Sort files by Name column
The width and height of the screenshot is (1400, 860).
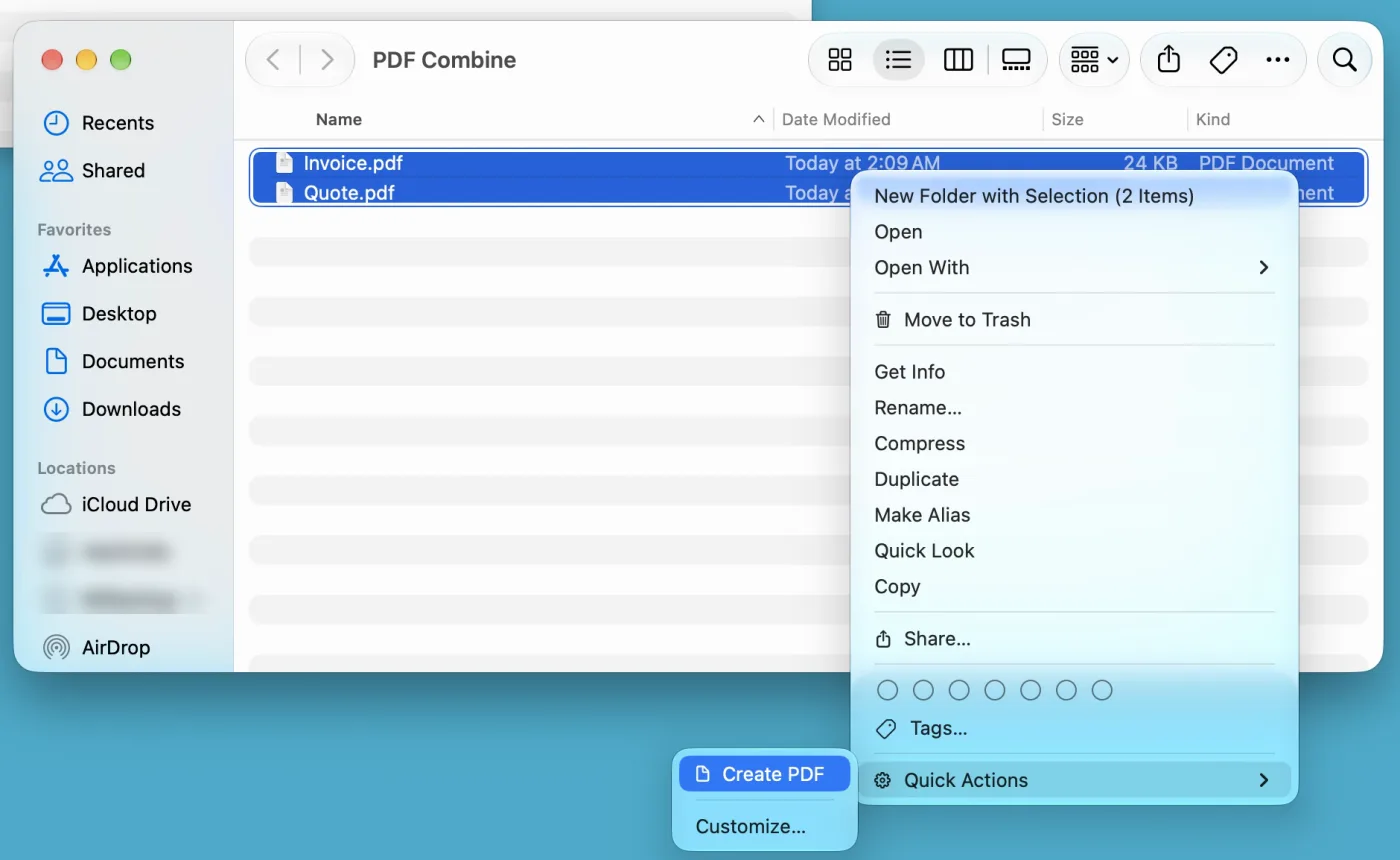click(339, 119)
